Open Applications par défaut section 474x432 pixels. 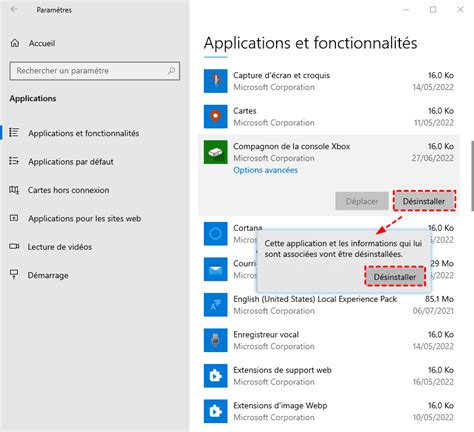tap(71, 162)
